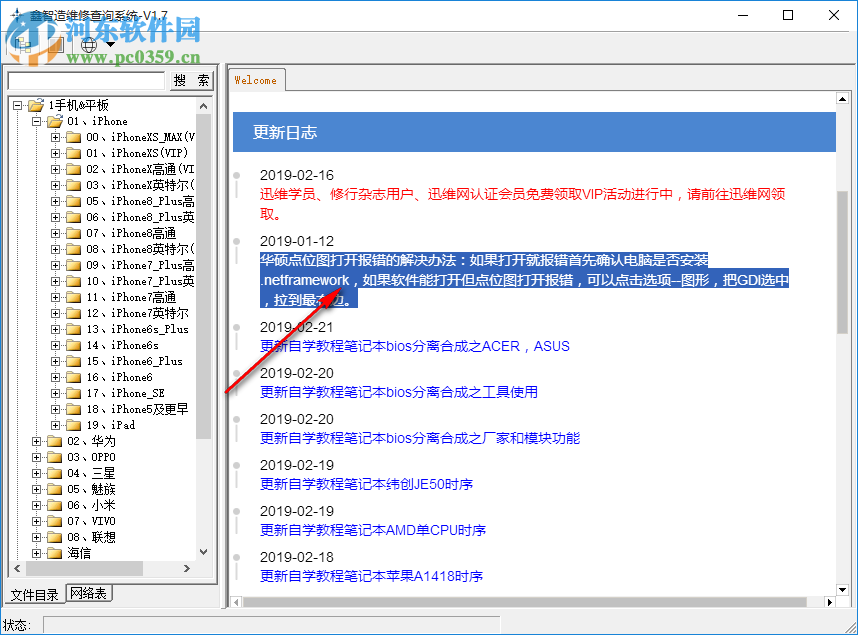The width and height of the screenshot is (858, 635).
Task: Click the 2019-01-12 date entry
Action: point(297,241)
